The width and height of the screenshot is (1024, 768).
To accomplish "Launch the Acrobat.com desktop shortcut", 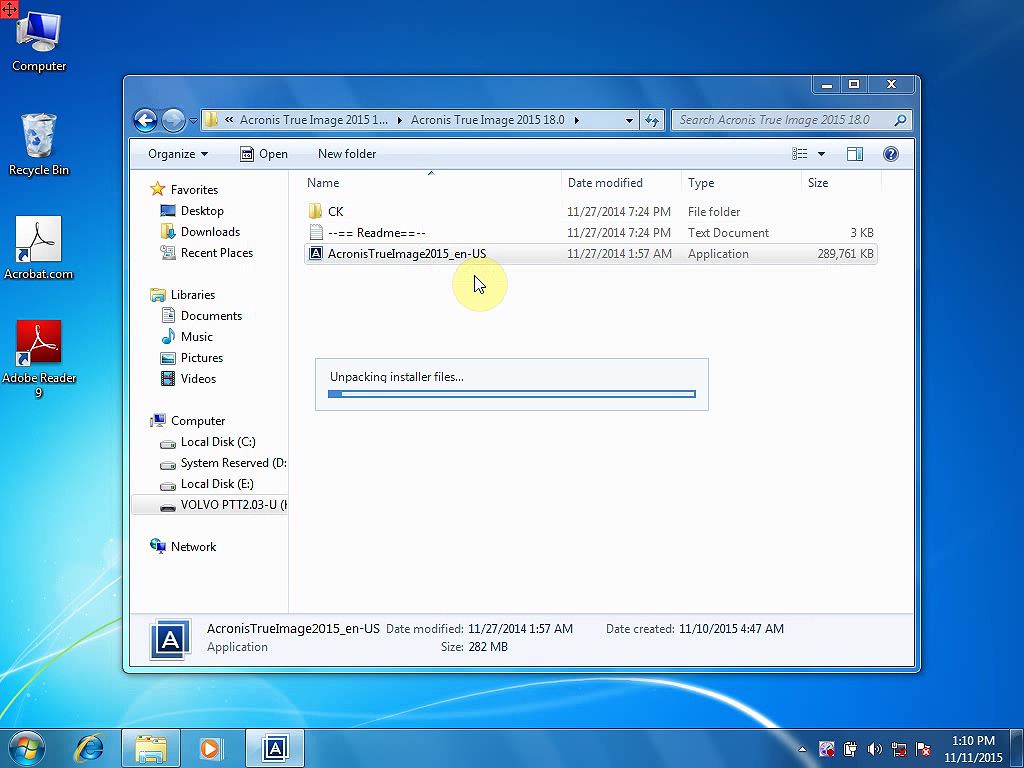I will (39, 248).
